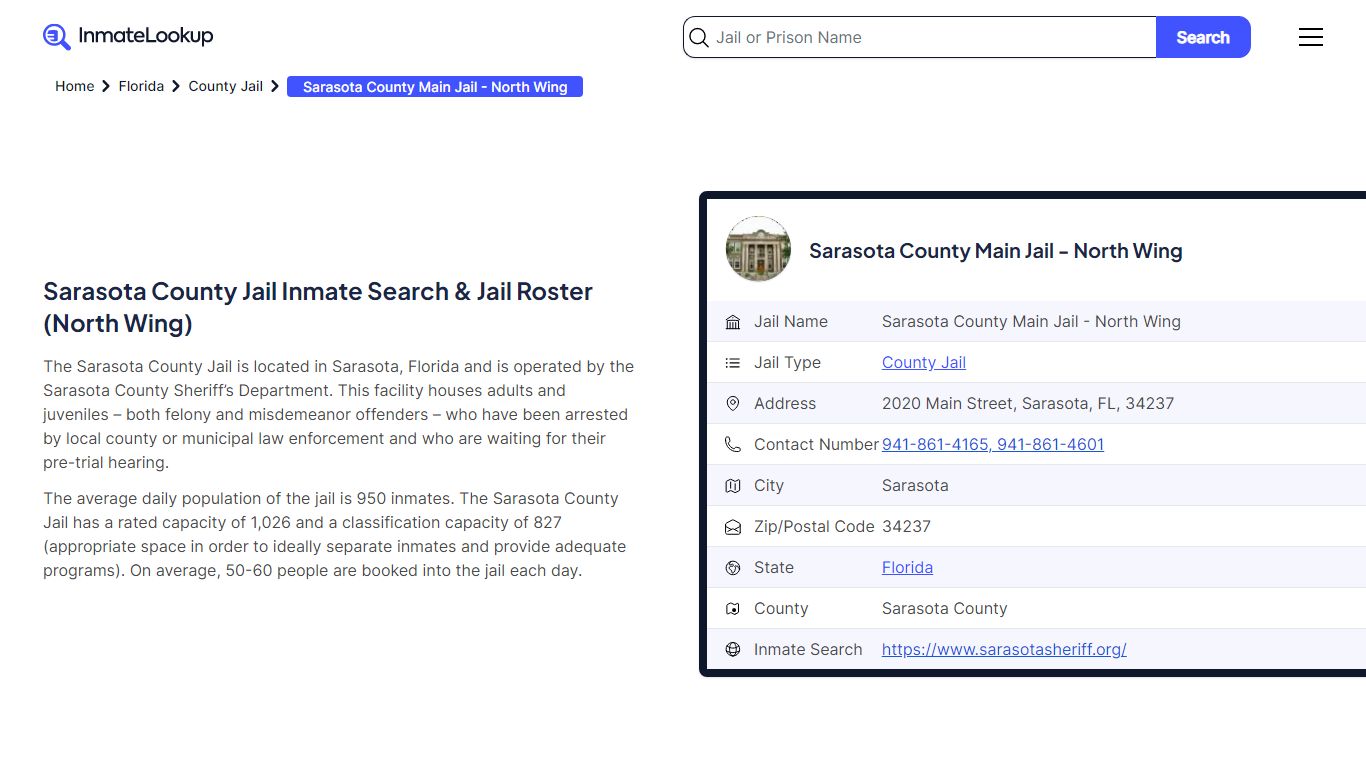
Task: Click the phone icon next to Contact Number
Action: click(733, 444)
